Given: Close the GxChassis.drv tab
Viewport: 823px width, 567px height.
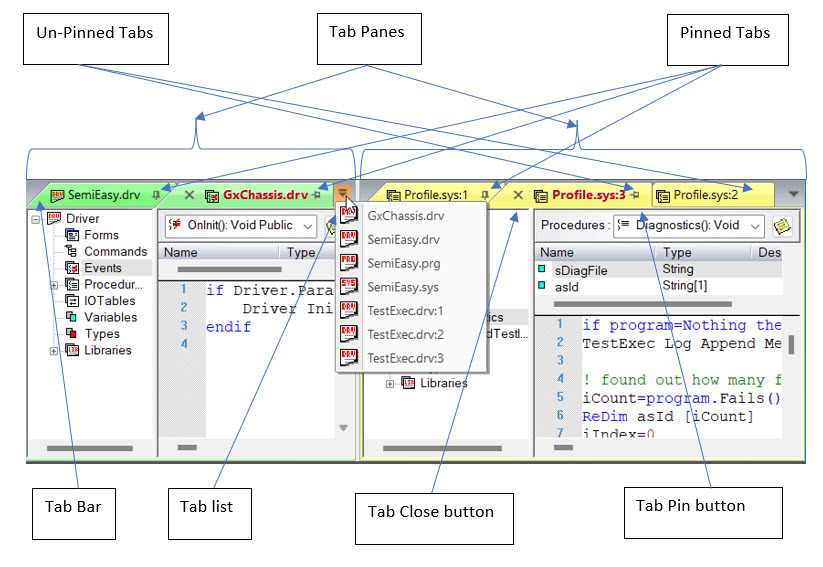Looking at the screenshot, I should click(188, 196).
